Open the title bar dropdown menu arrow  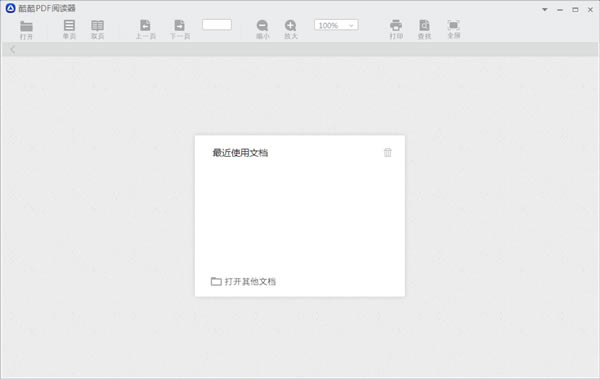click(x=545, y=10)
